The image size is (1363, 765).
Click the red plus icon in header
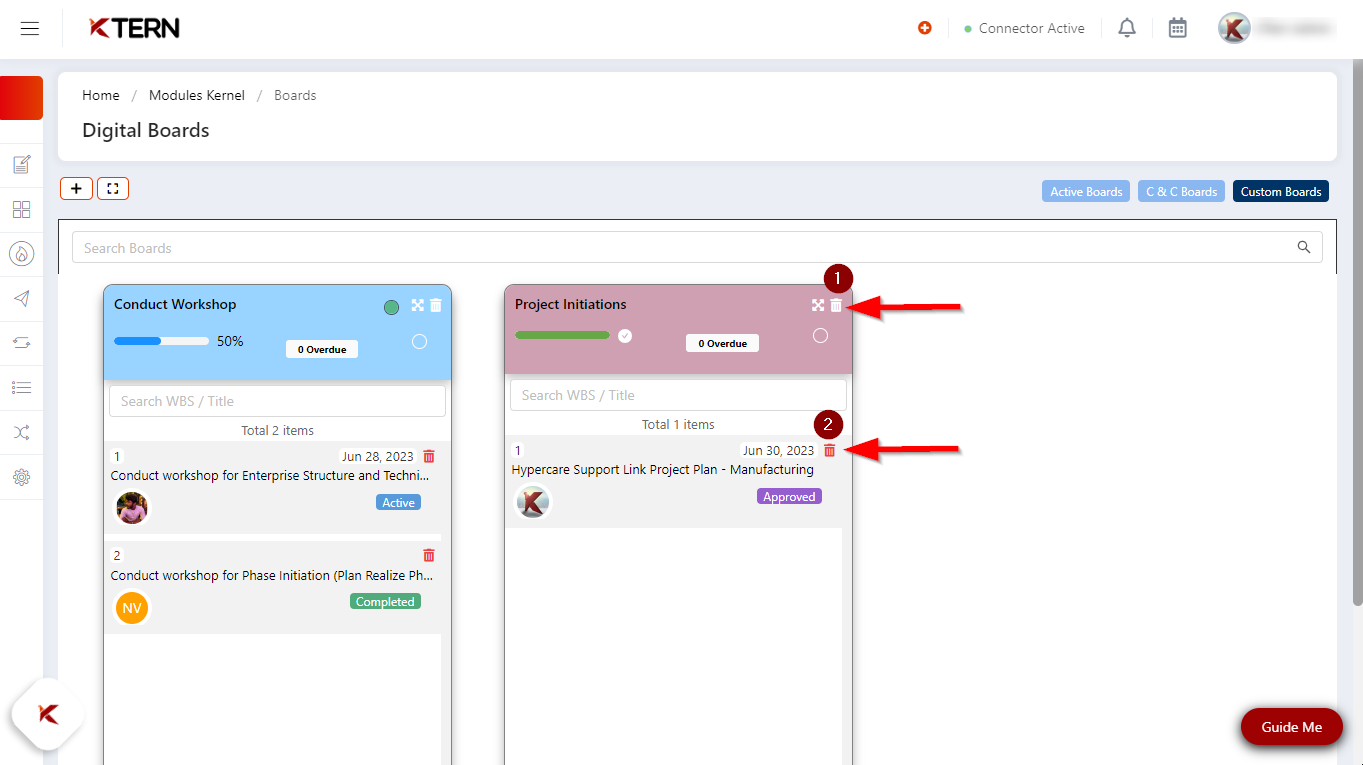pyautogui.click(x=925, y=28)
